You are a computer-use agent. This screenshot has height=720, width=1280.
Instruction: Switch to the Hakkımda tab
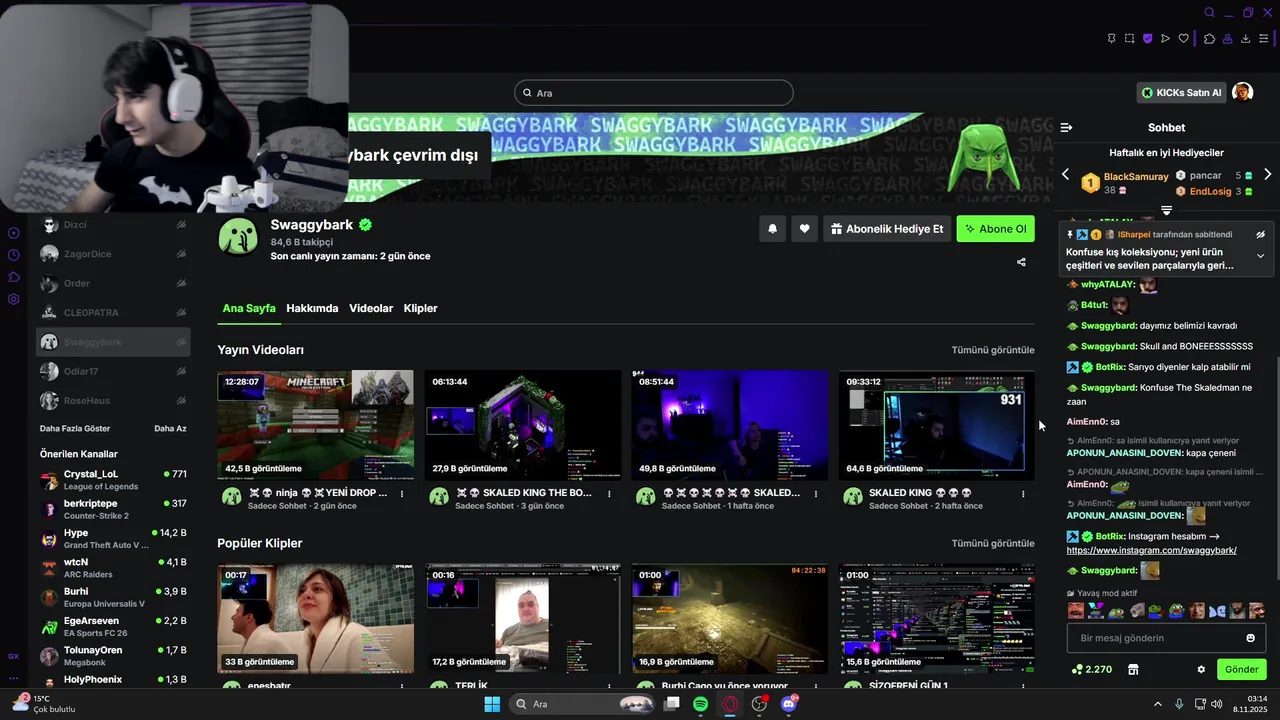[312, 308]
